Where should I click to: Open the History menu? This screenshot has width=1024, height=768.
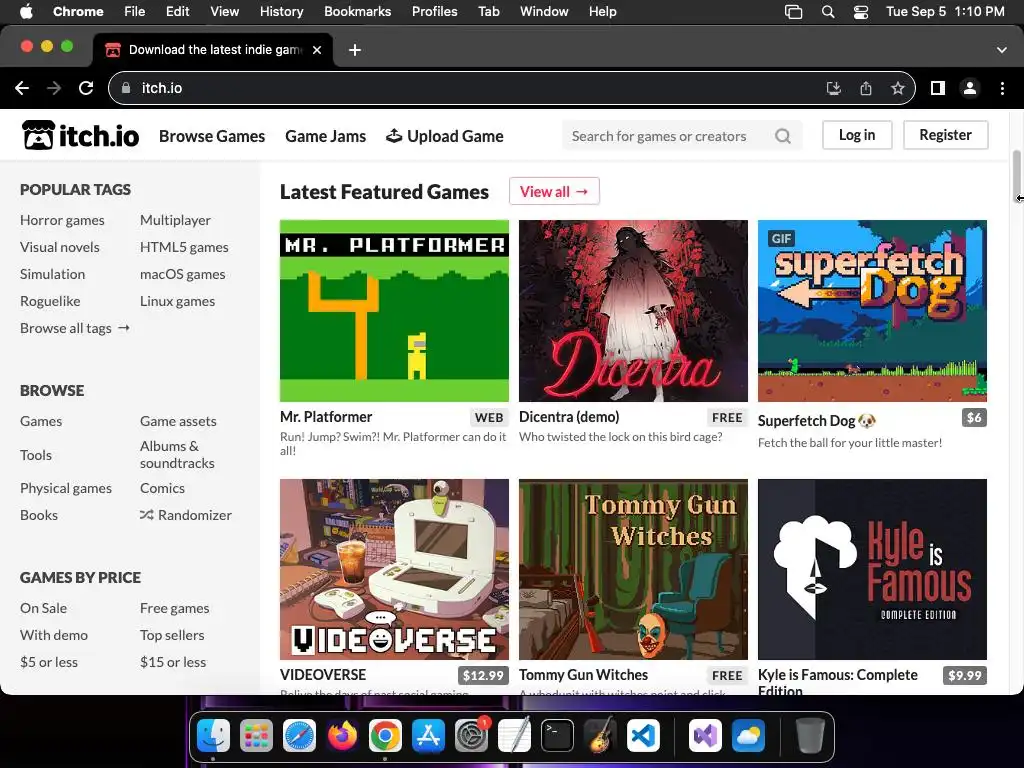tap(281, 12)
